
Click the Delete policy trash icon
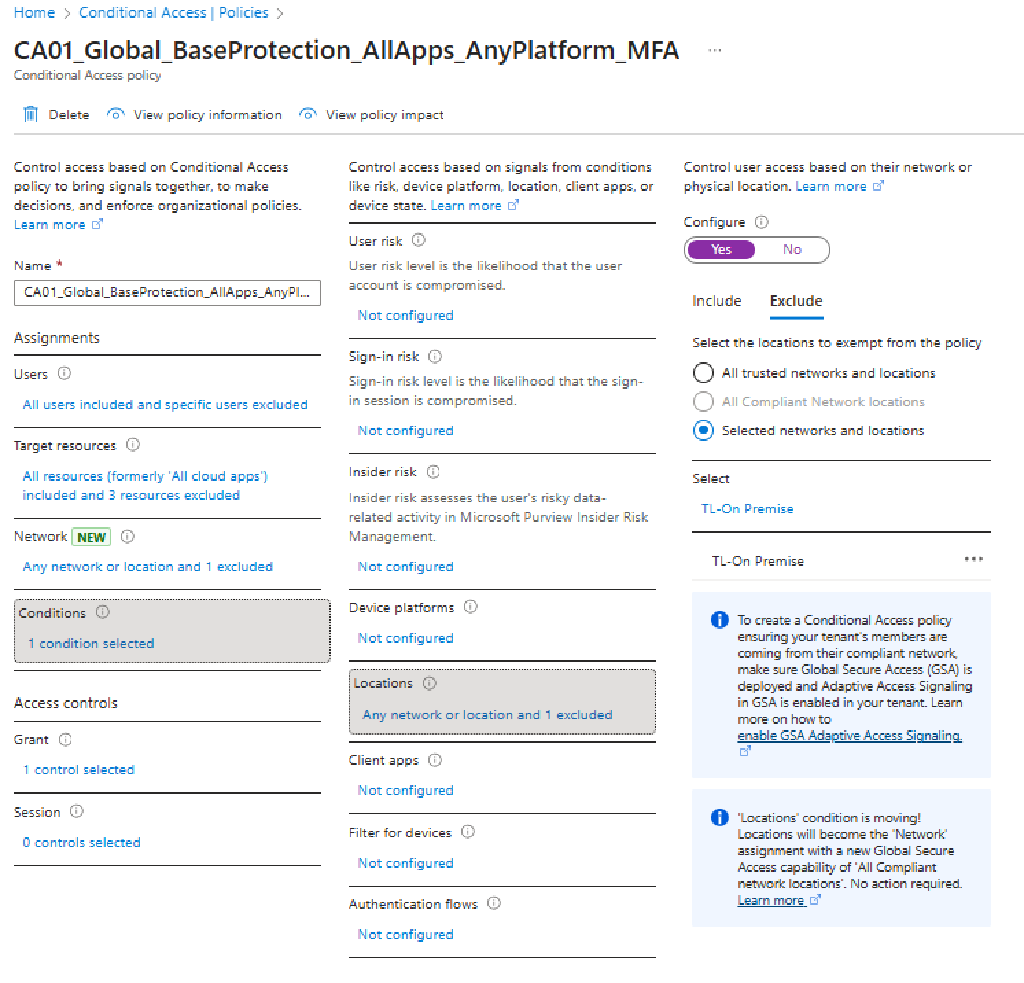click(30, 114)
